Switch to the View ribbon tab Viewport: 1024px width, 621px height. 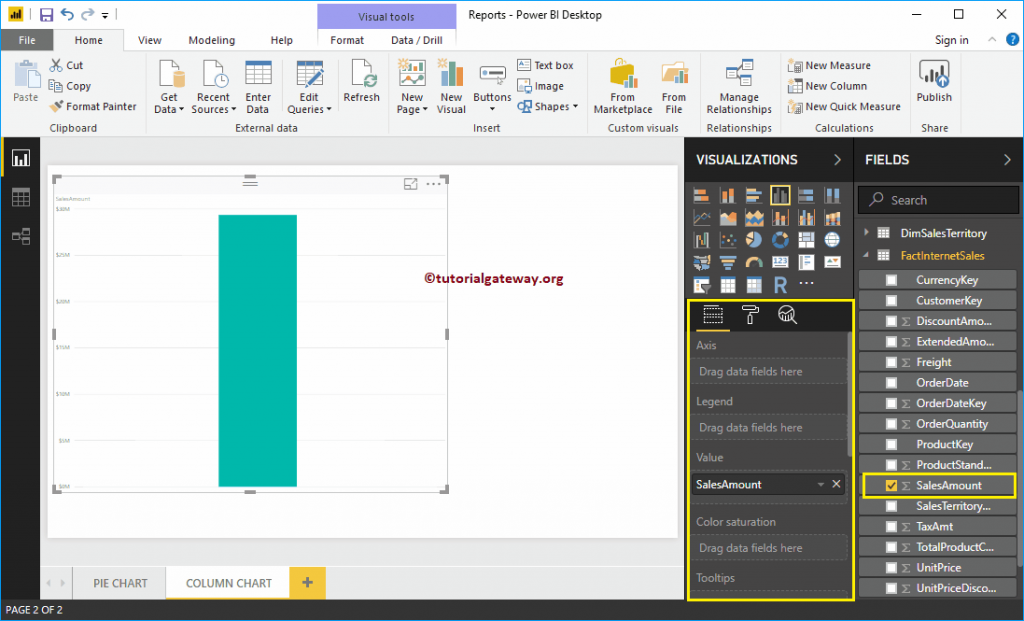point(150,40)
